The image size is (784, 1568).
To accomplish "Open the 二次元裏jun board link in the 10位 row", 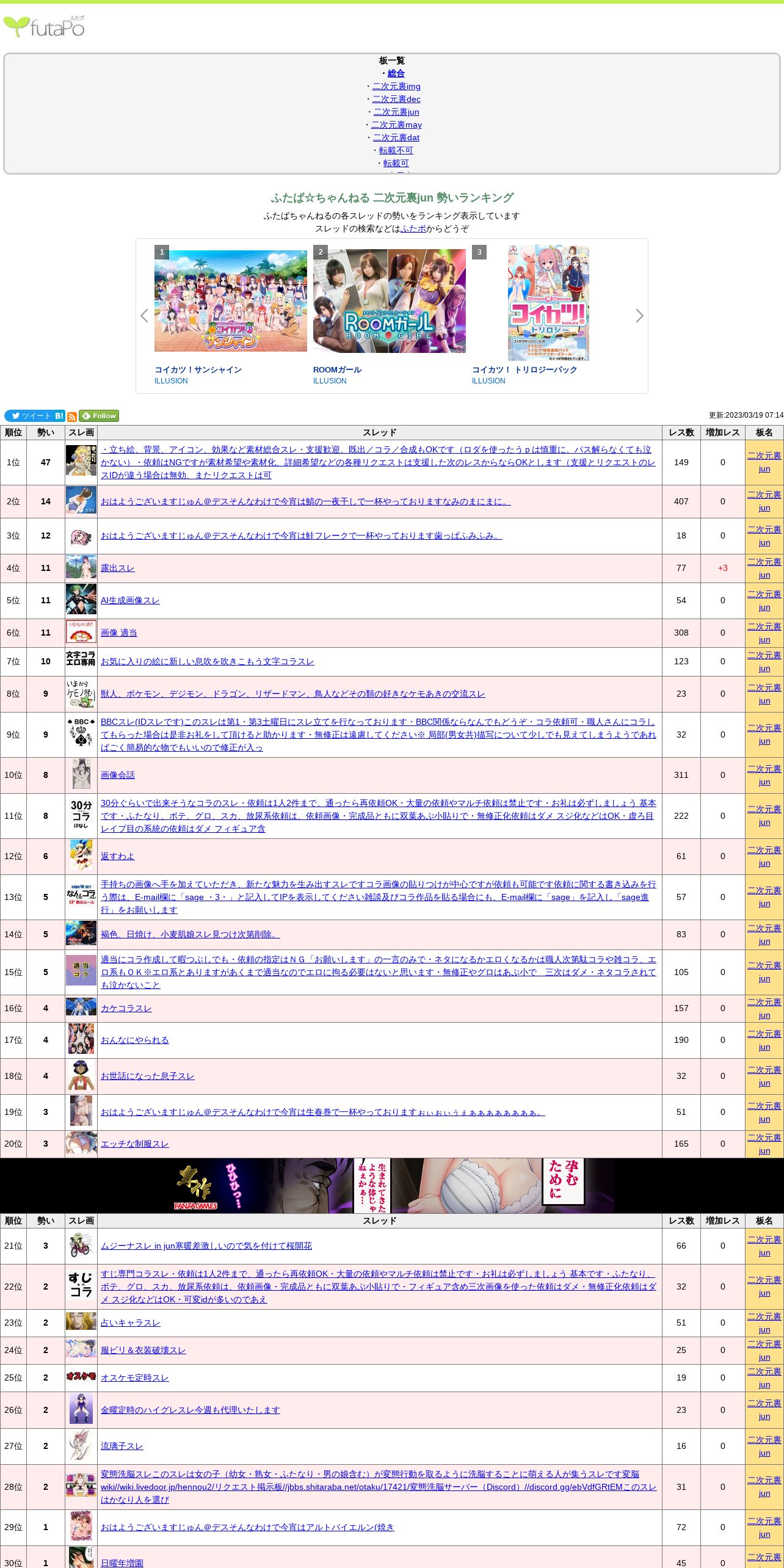I will [x=764, y=775].
